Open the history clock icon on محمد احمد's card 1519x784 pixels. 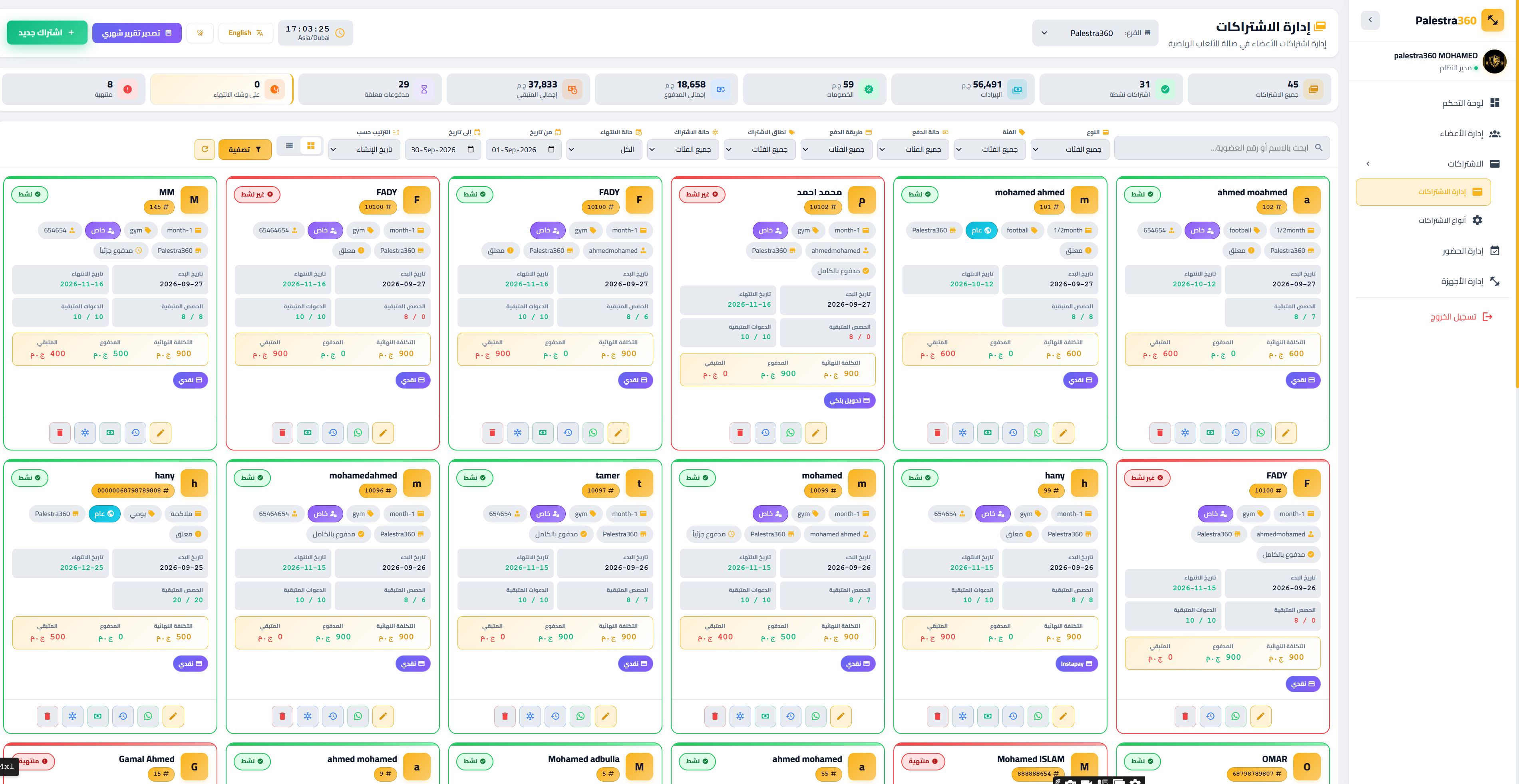pyautogui.click(x=765, y=433)
